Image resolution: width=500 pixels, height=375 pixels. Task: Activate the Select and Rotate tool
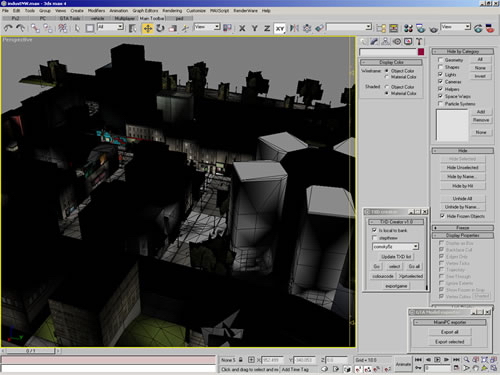pyautogui.click(x=160, y=28)
